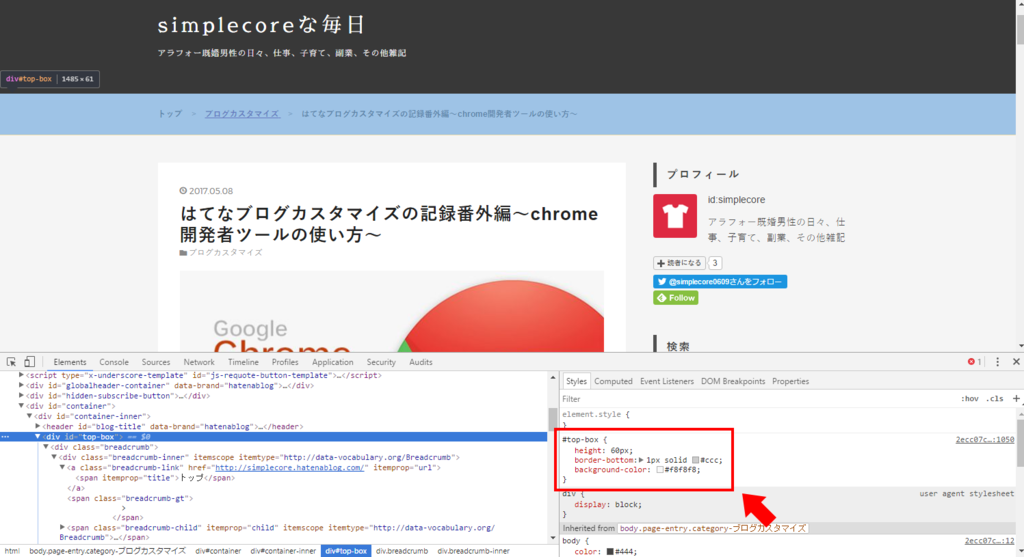
Task: Select div#container-inner crumb in breadcrumb bar
Action: 283,551
